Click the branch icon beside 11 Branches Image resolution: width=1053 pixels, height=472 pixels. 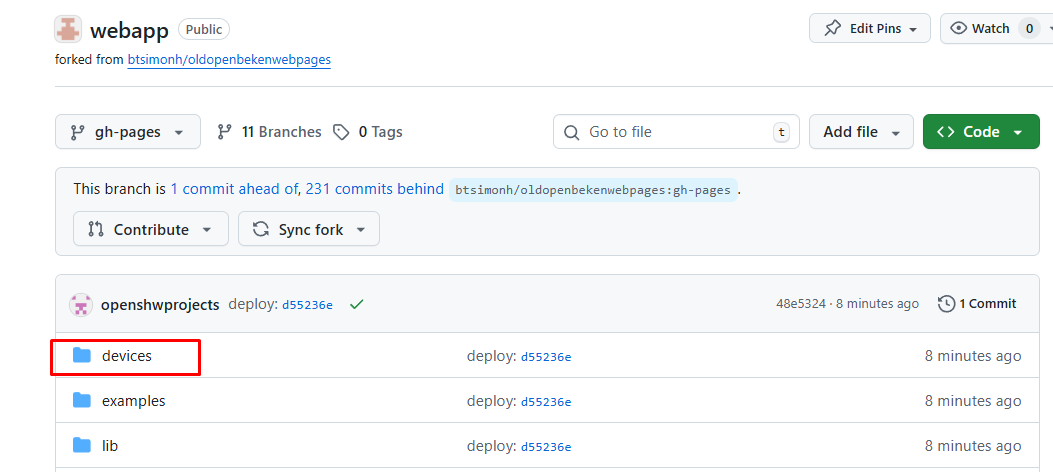coord(224,132)
